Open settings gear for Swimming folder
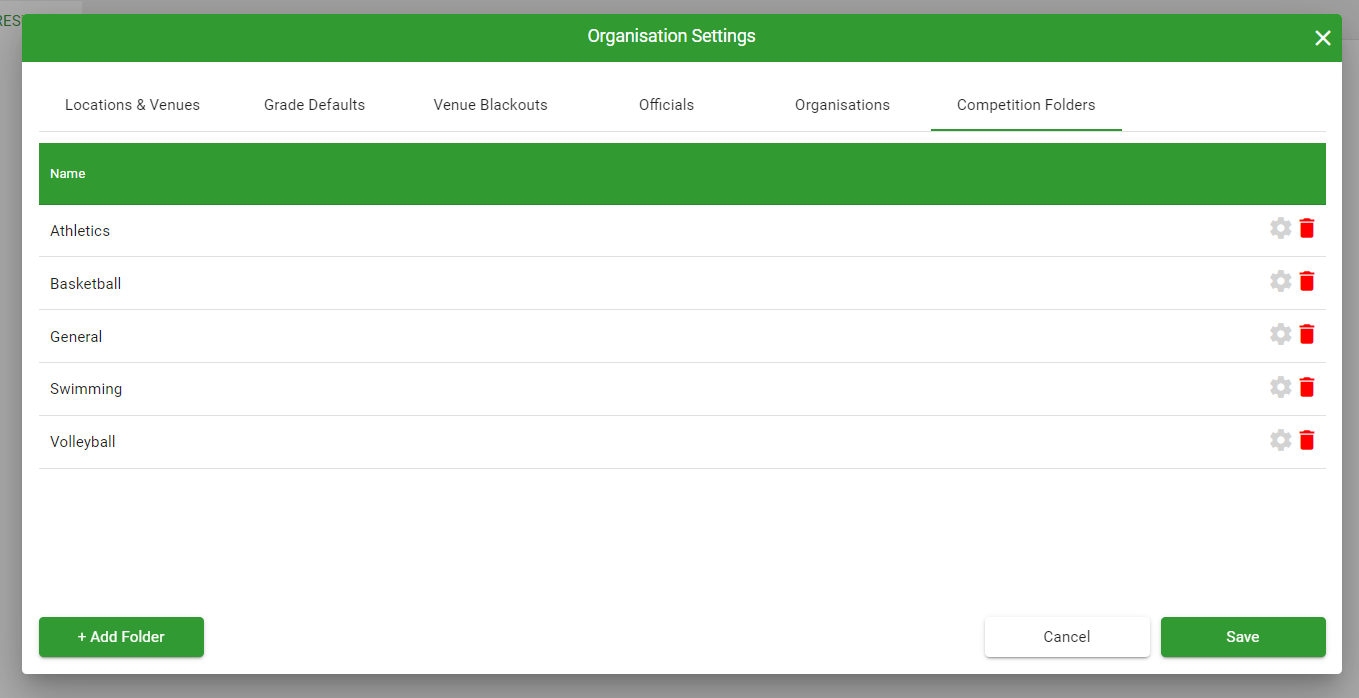This screenshot has height=698, width=1359. coord(1280,387)
